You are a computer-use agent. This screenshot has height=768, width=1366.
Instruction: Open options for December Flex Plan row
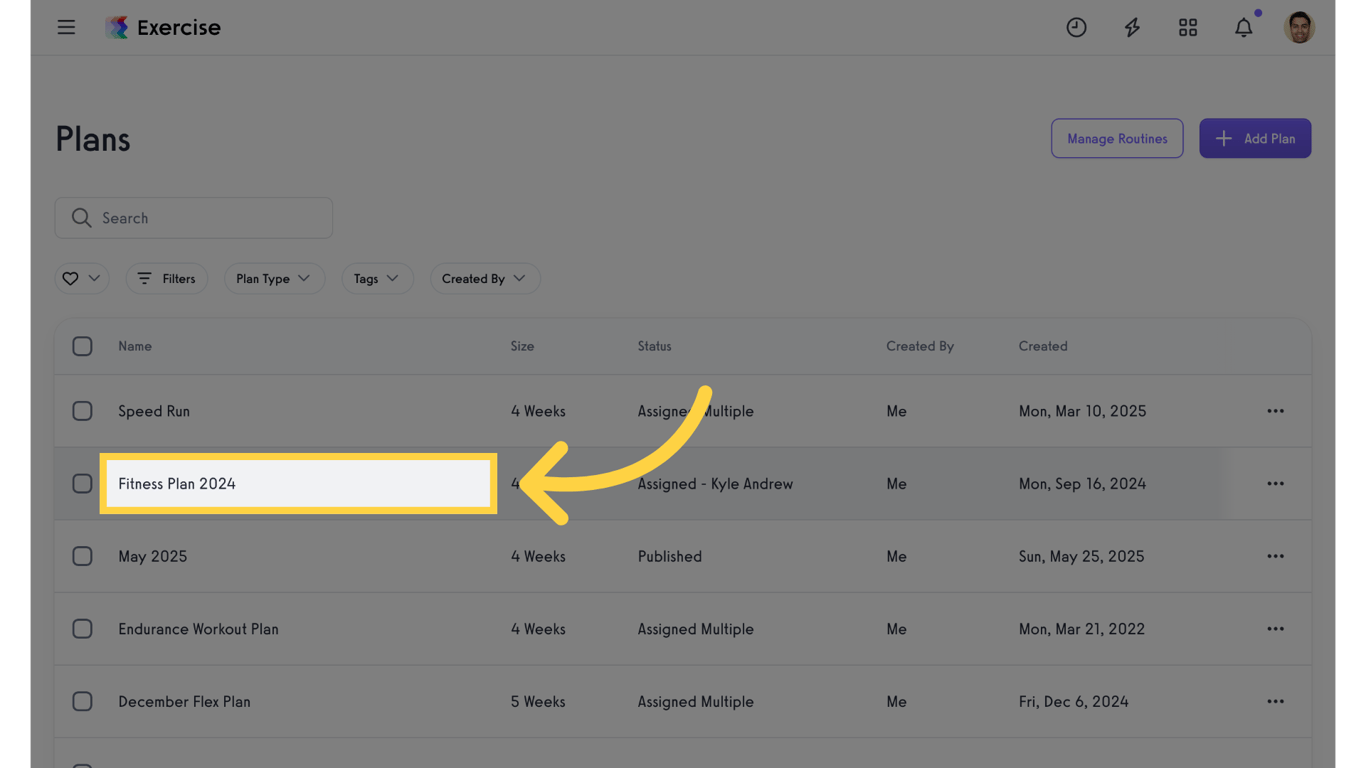pyautogui.click(x=1275, y=702)
